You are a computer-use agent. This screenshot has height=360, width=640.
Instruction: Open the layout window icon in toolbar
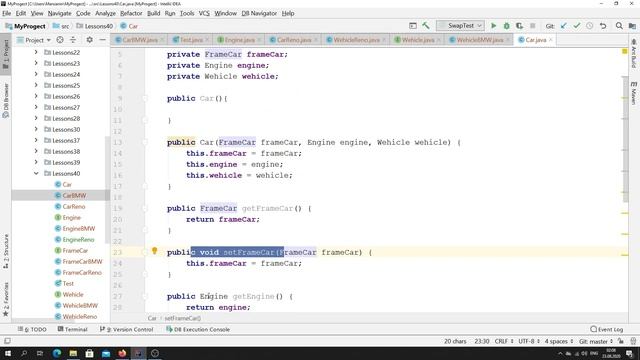413,26
